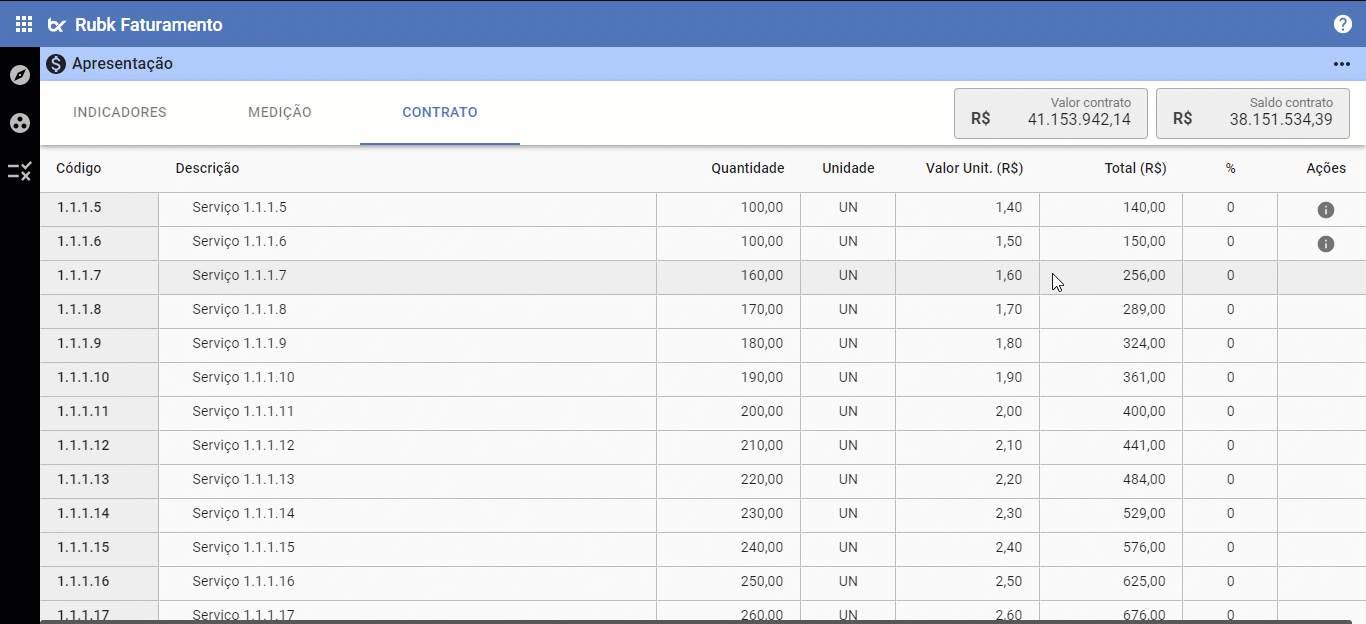The image size is (1366, 624).
Task: Click the horizontal scrollbar at the bottom
Action: click(x=700, y=621)
